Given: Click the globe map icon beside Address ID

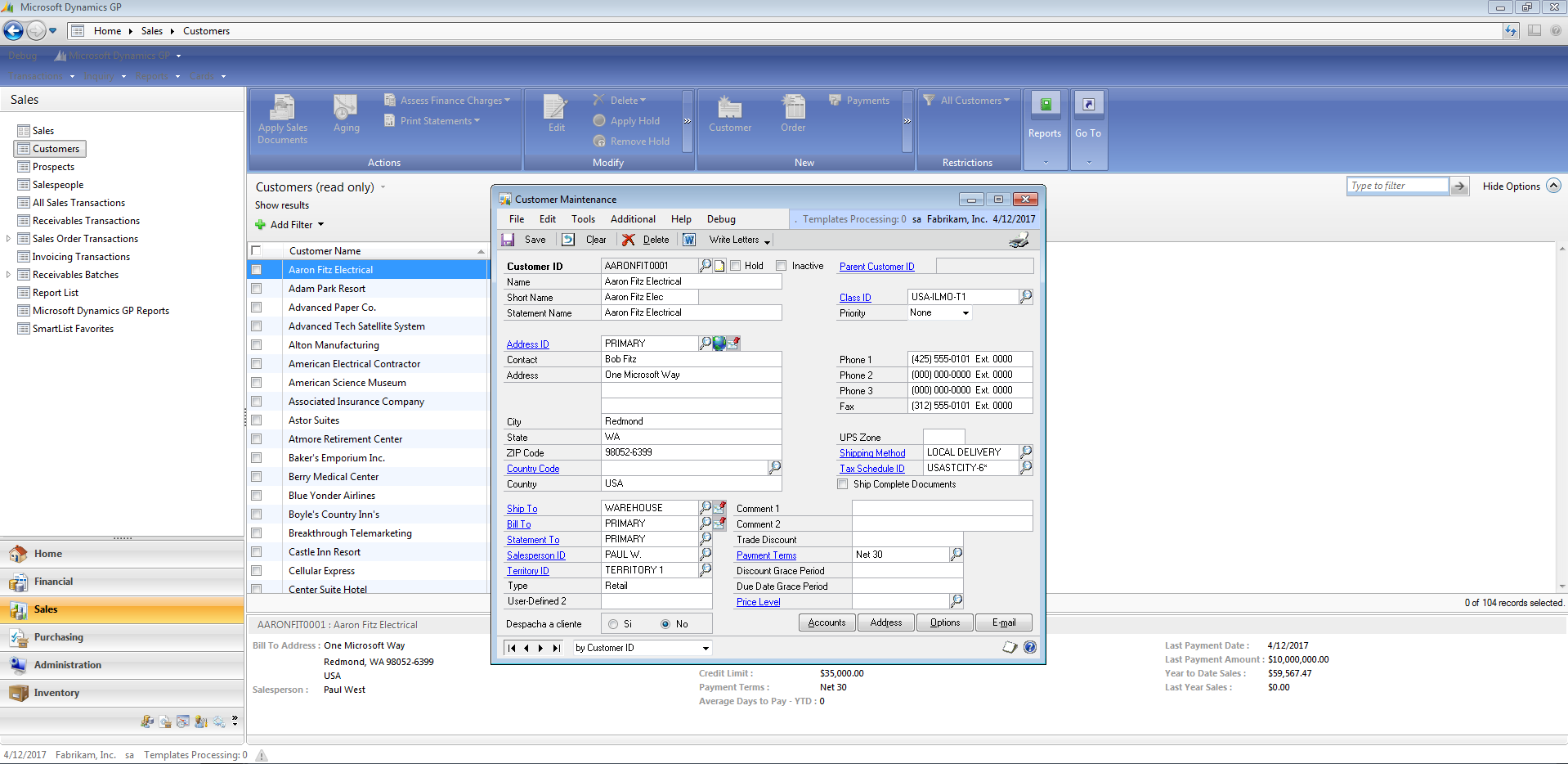Looking at the screenshot, I should (x=719, y=344).
